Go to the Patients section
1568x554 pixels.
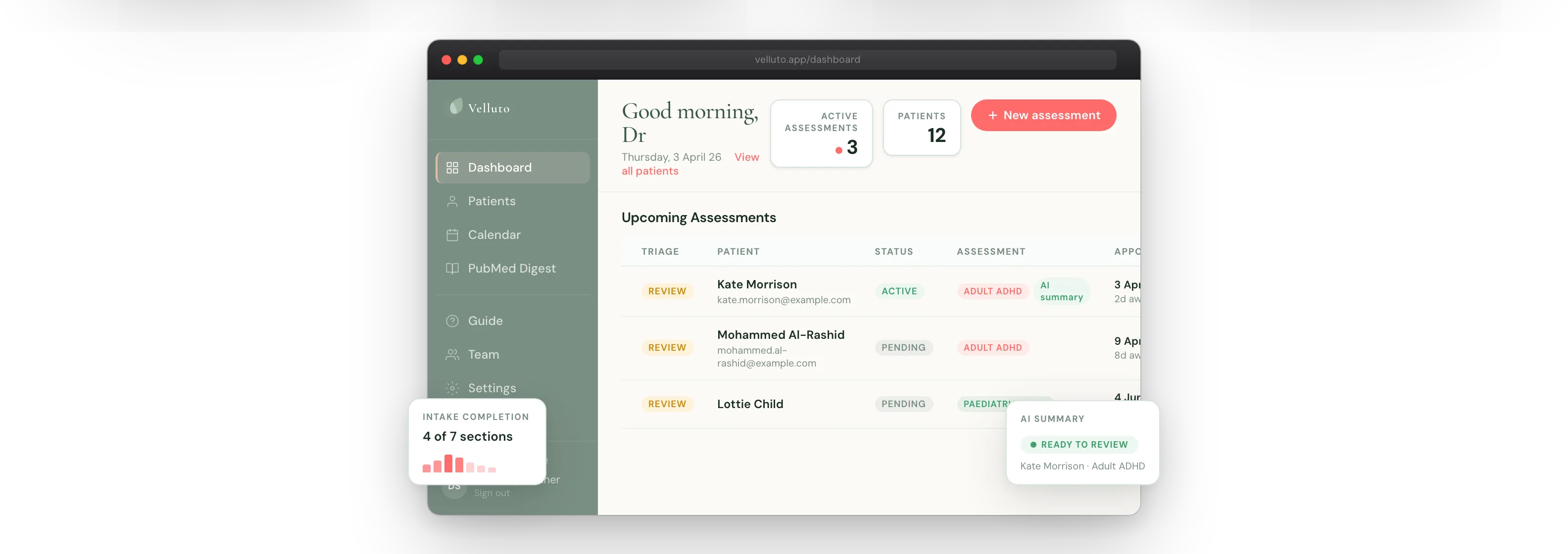pyautogui.click(x=513, y=201)
